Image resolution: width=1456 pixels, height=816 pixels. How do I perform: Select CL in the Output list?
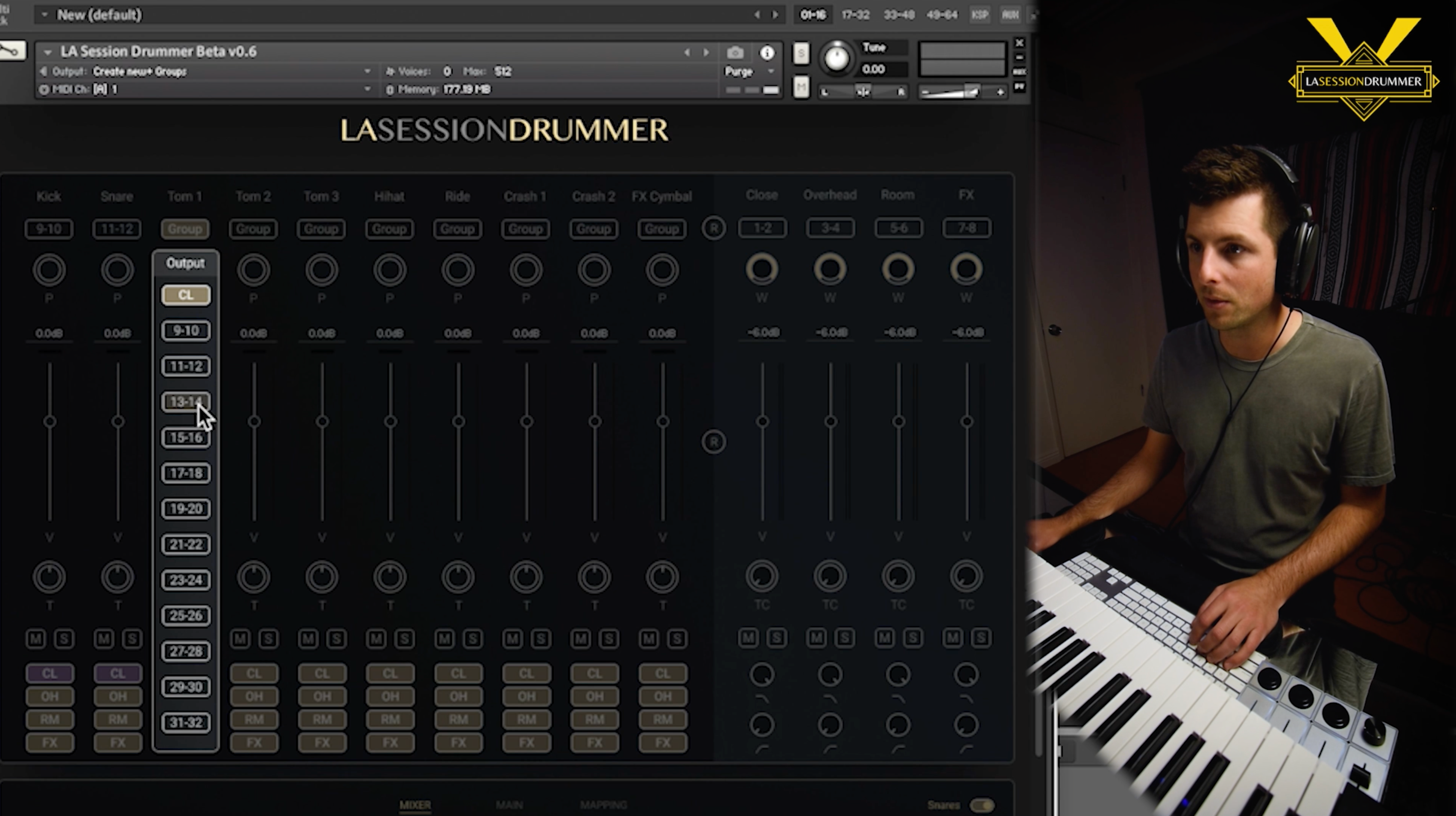186,295
